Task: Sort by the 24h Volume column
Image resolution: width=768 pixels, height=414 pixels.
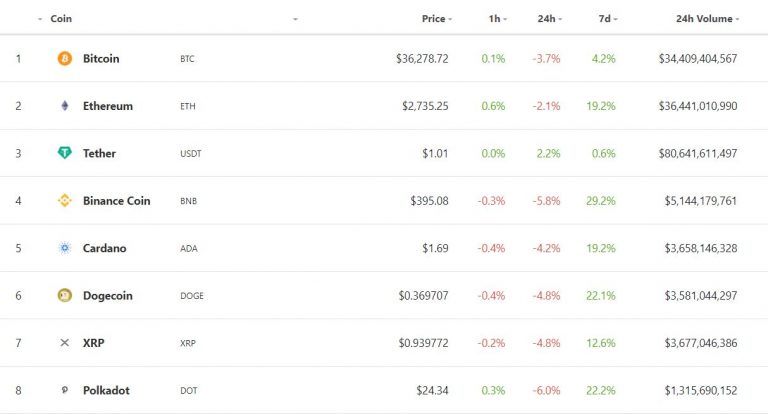Action: (x=704, y=19)
